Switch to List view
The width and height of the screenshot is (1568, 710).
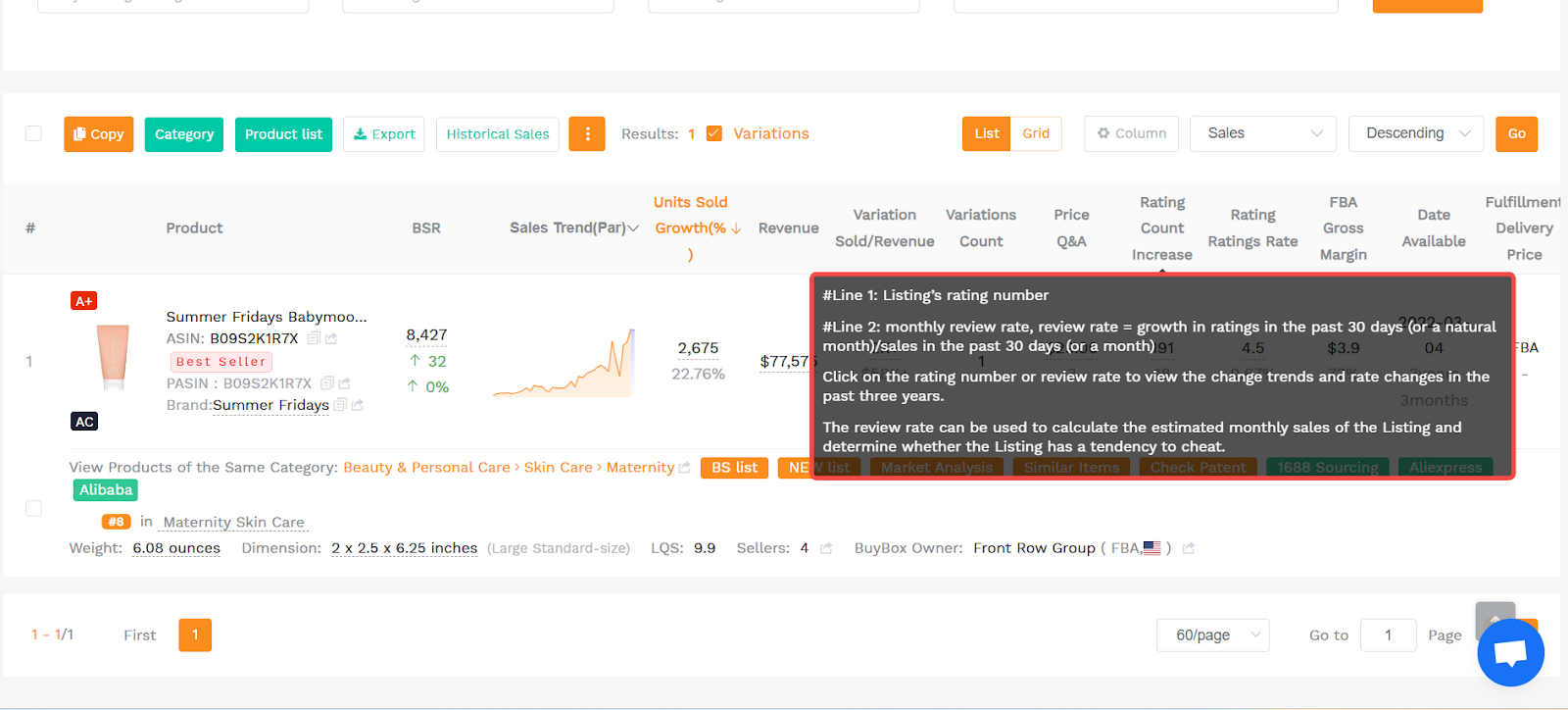[x=987, y=133]
